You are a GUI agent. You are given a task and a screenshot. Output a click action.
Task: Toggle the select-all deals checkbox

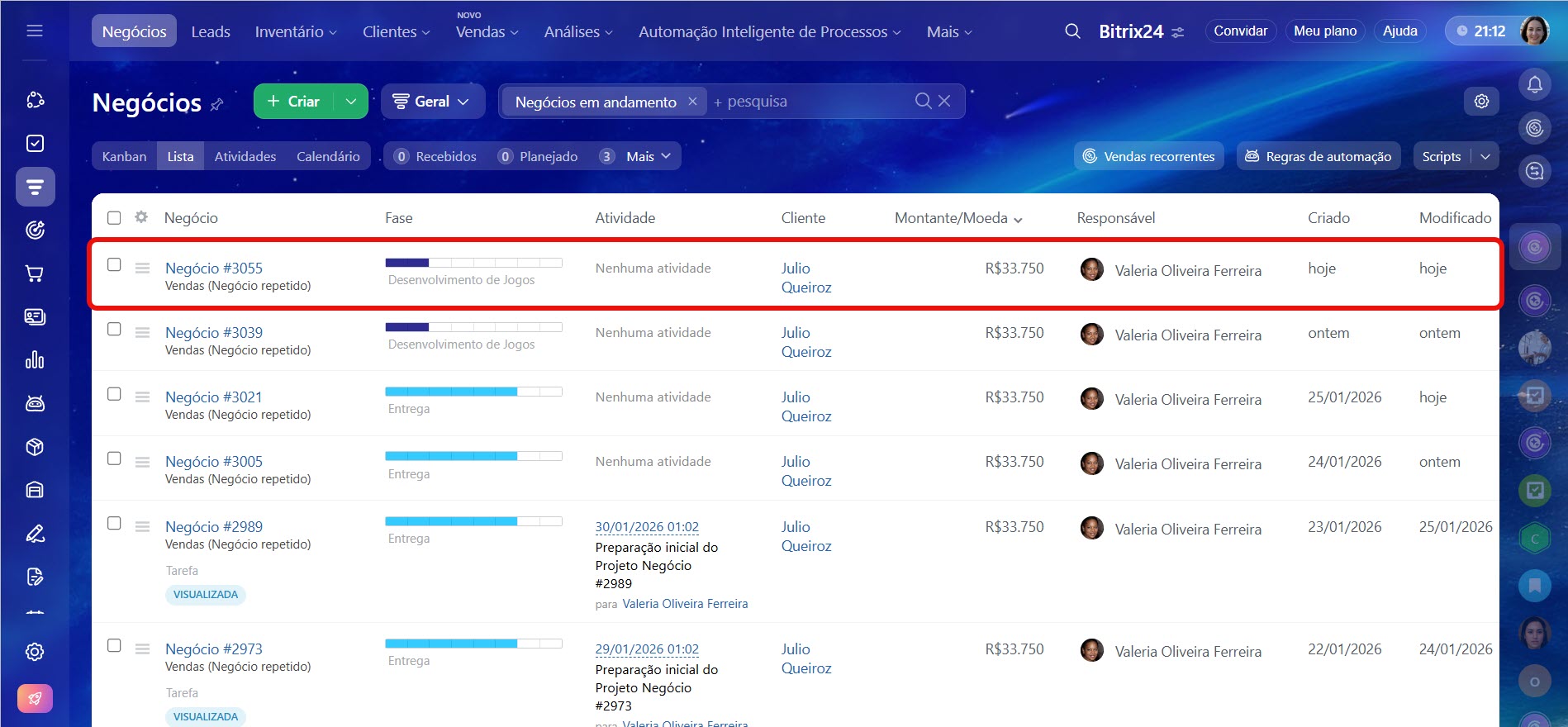click(x=114, y=218)
